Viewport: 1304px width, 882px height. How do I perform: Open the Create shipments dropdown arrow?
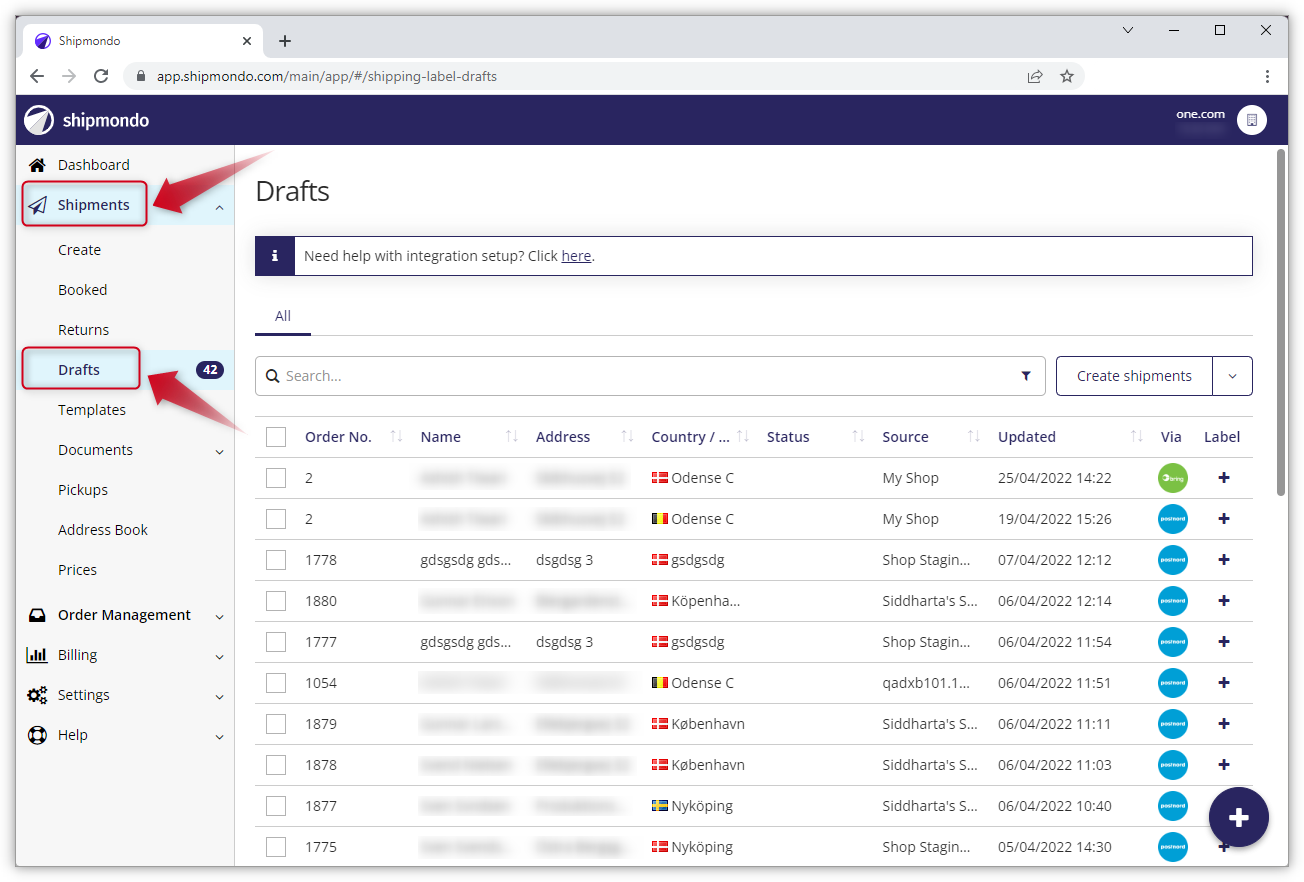[x=1232, y=376]
